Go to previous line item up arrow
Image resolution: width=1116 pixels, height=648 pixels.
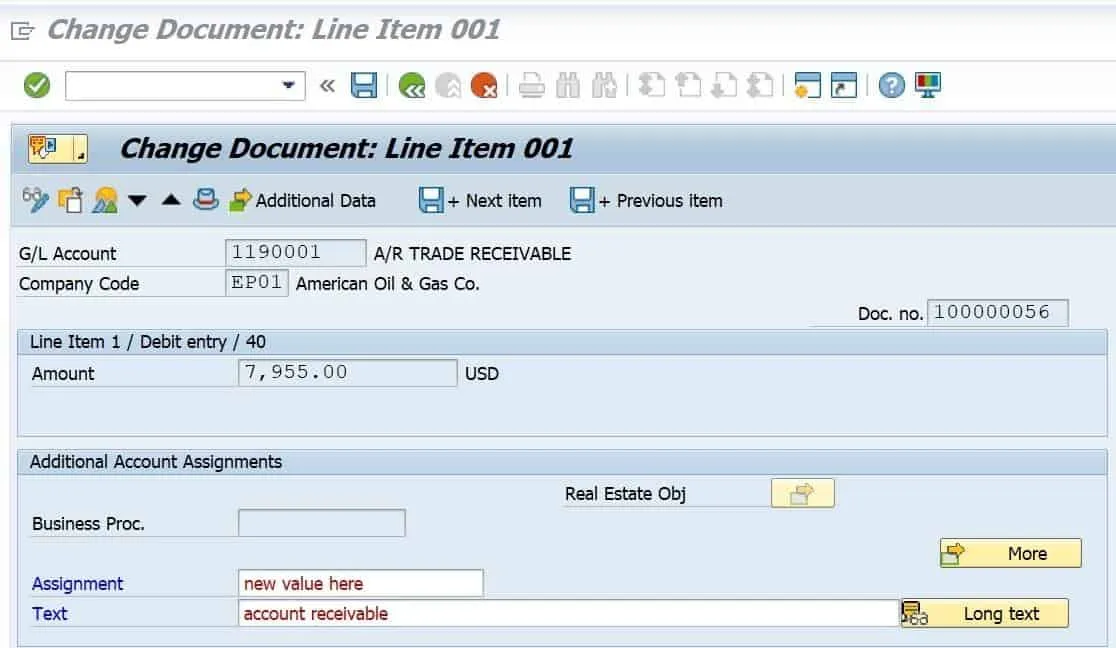(171, 200)
